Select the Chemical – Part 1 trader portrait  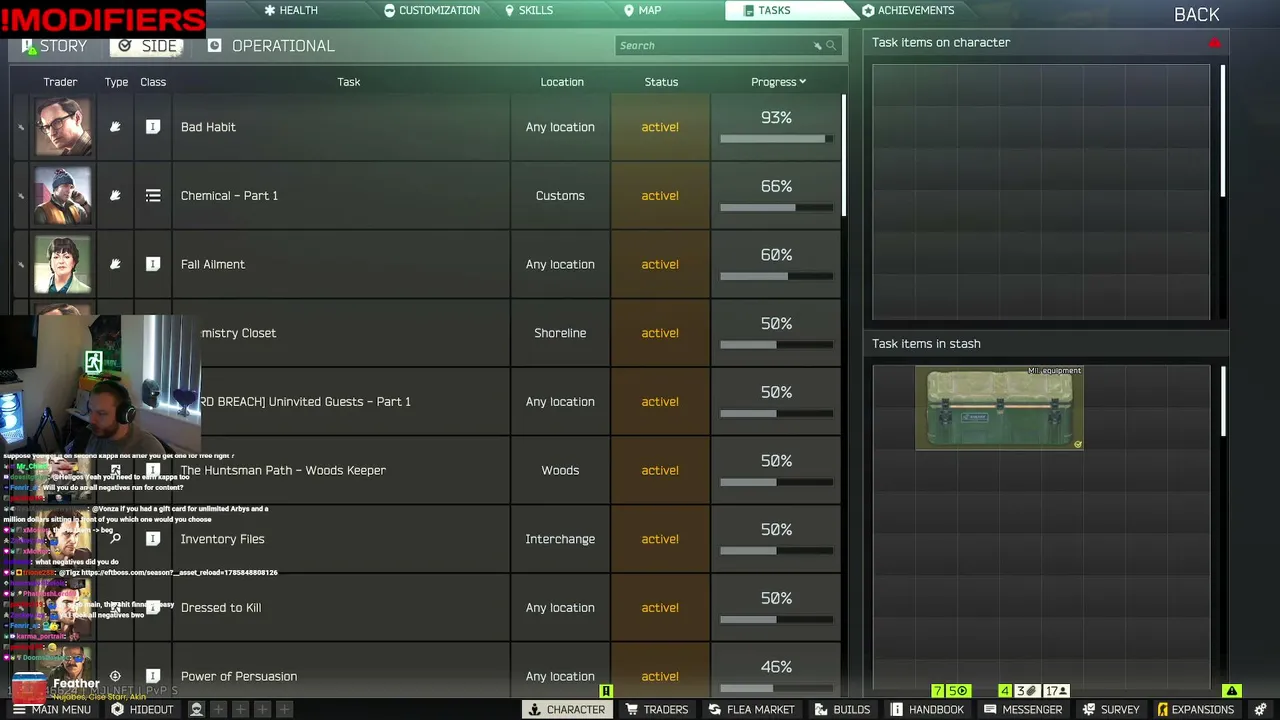[62, 196]
